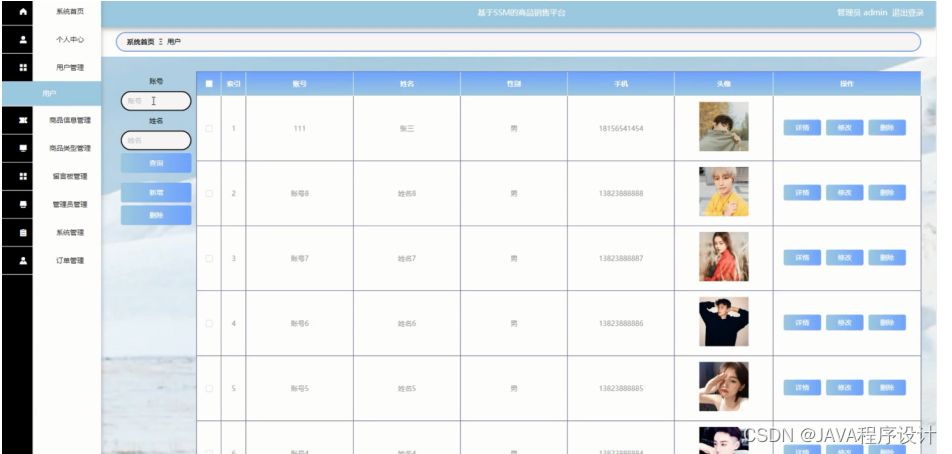Check the checkbox for row 张三

pyautogui.click(x=209, y=129)
